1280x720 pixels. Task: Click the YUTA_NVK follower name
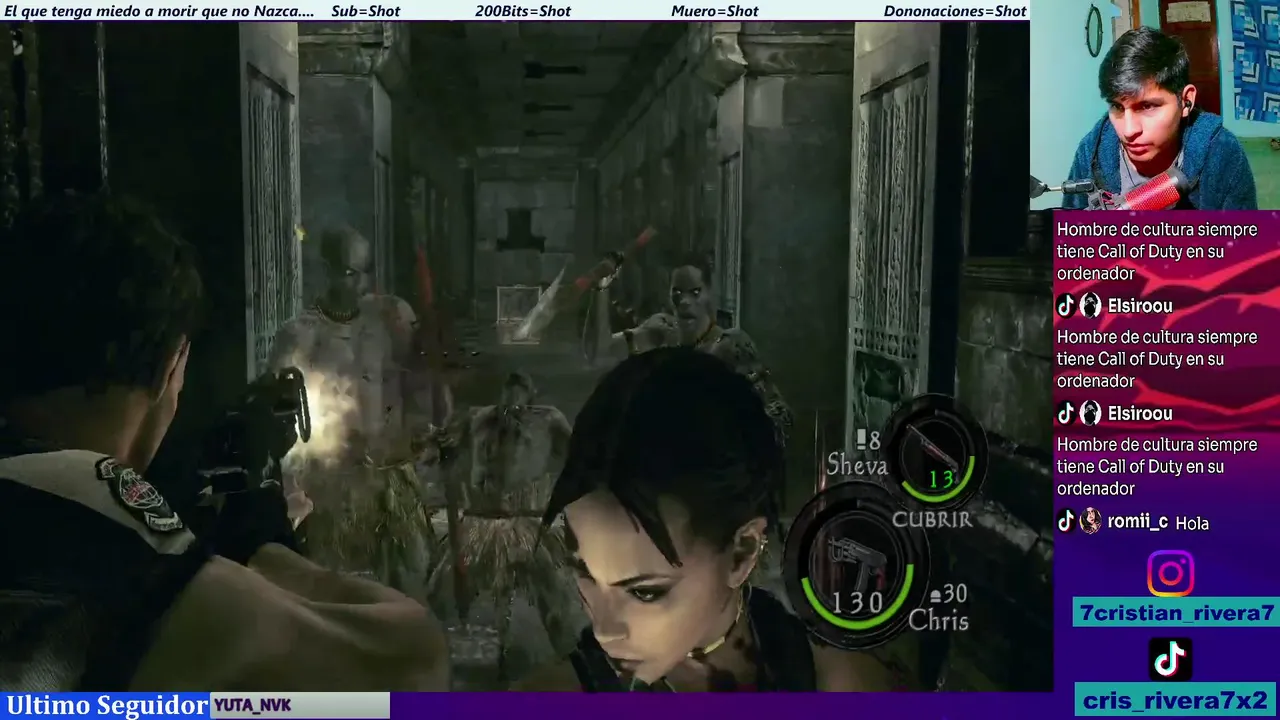pos(252,706)
